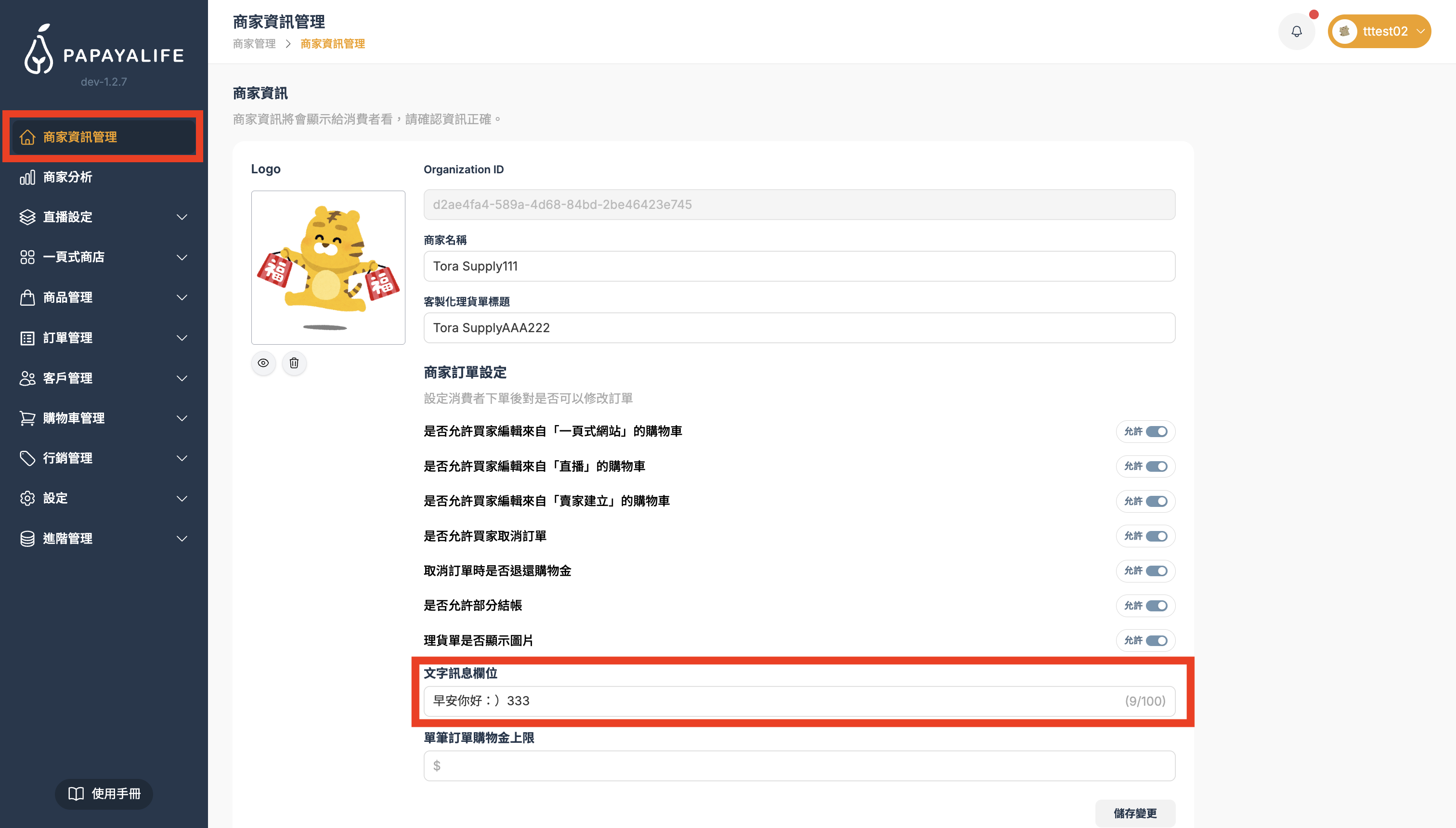
Task: Open 商家分析 bar chart icon item
Action: [27, 178]
